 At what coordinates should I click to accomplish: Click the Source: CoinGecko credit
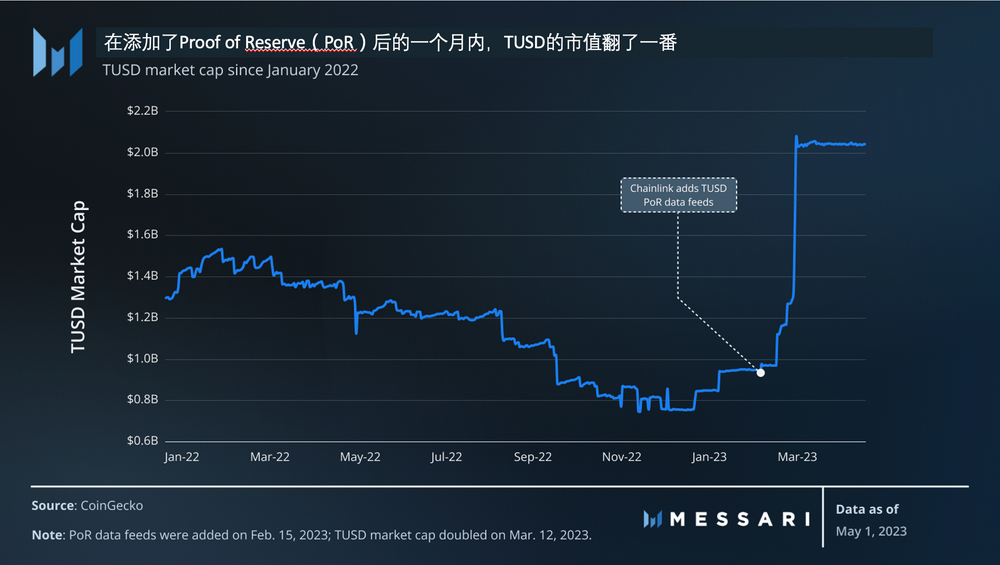tap(87, 506)
